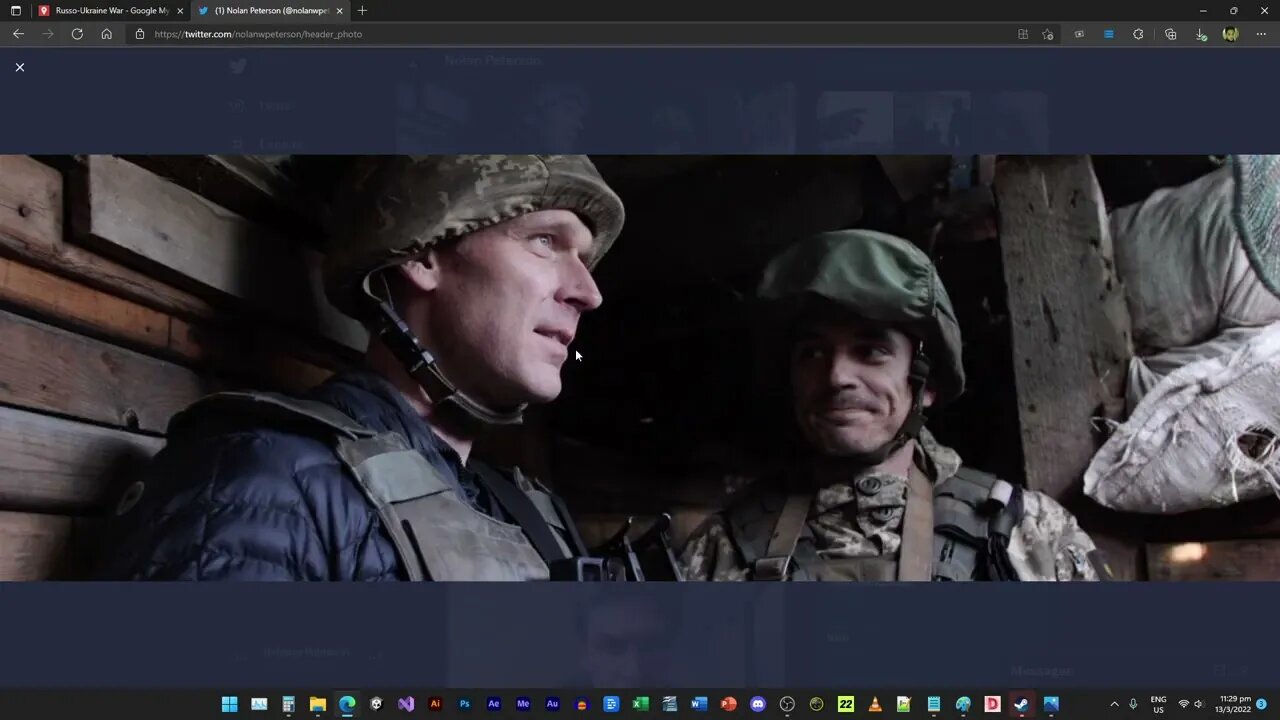Viewport: 1280px width, 720px height.
Task: Open the browser profile avatar
Action: [1231, 34]
